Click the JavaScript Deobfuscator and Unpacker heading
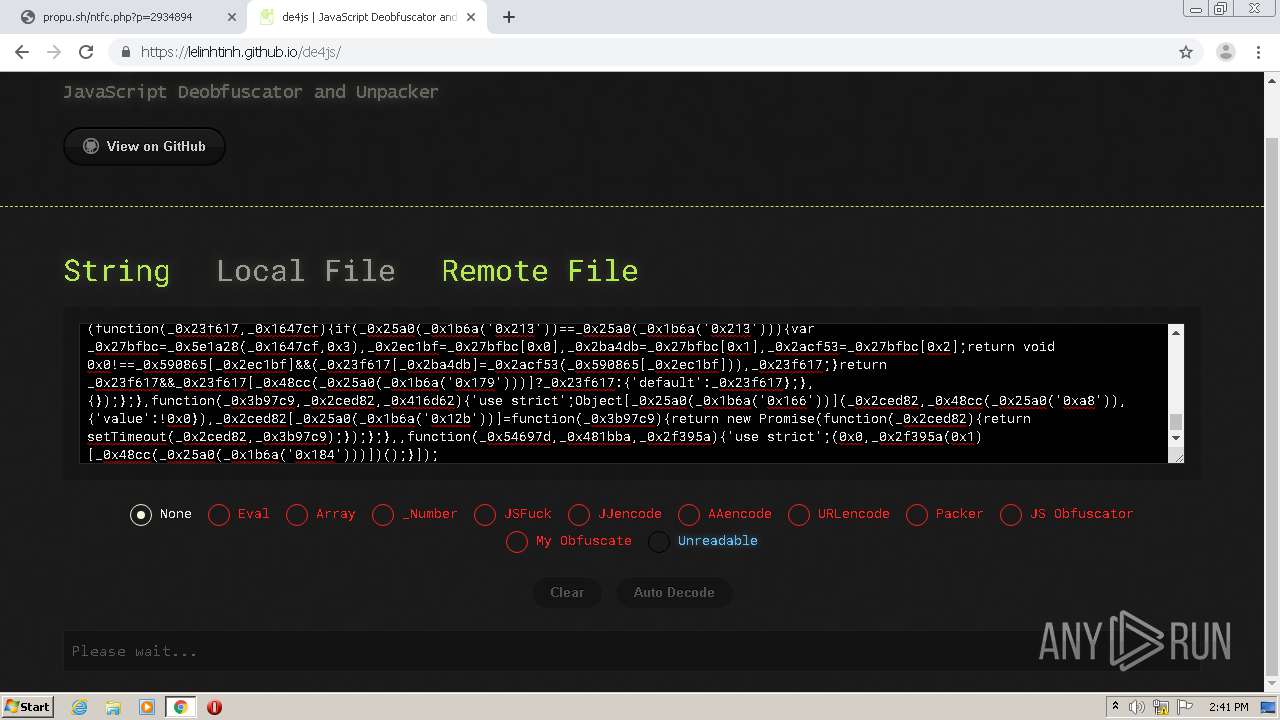1280x720 pixels. point(251,92)
